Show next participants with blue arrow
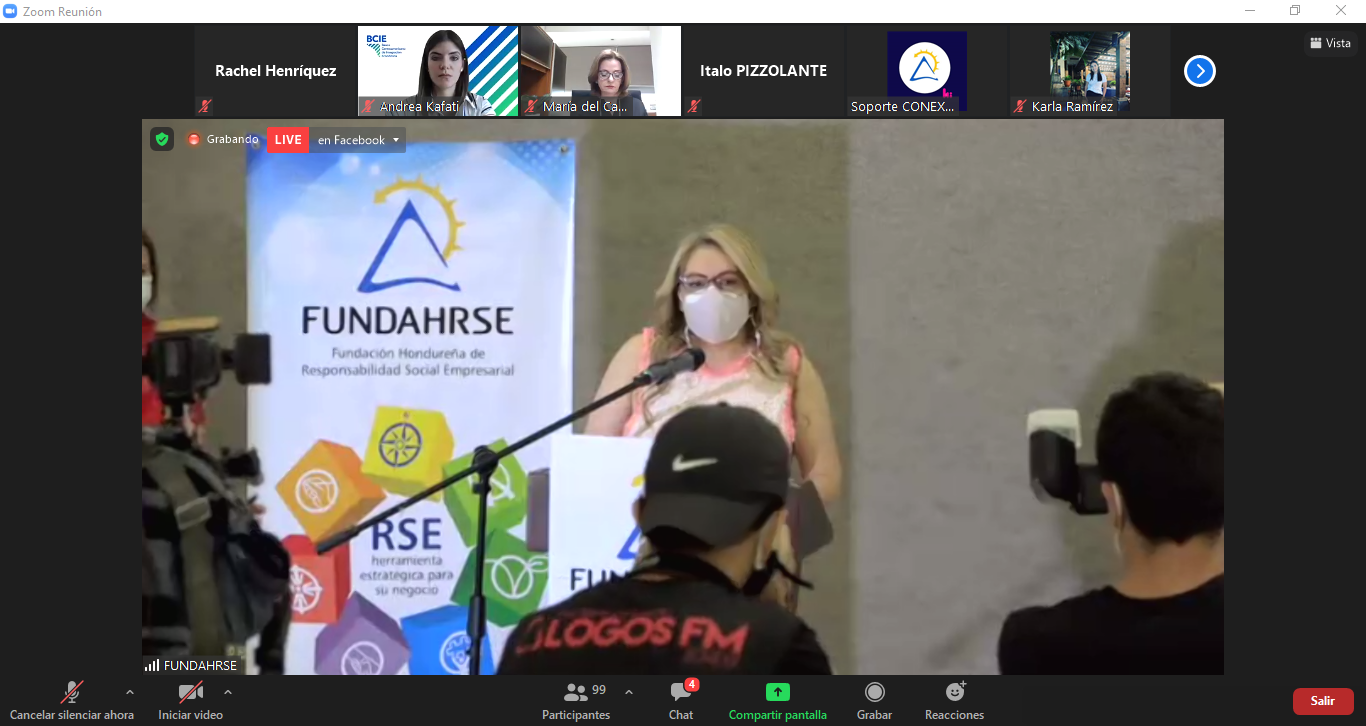The image size is (1366, 726). [1199, 71]
